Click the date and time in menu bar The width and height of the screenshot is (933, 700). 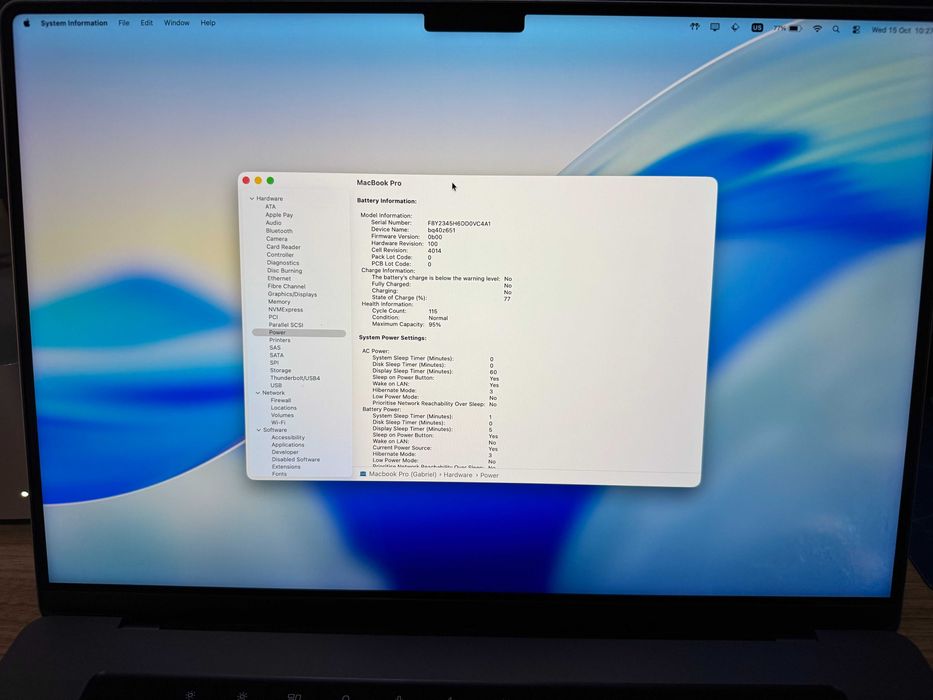[x=901, y=30]
